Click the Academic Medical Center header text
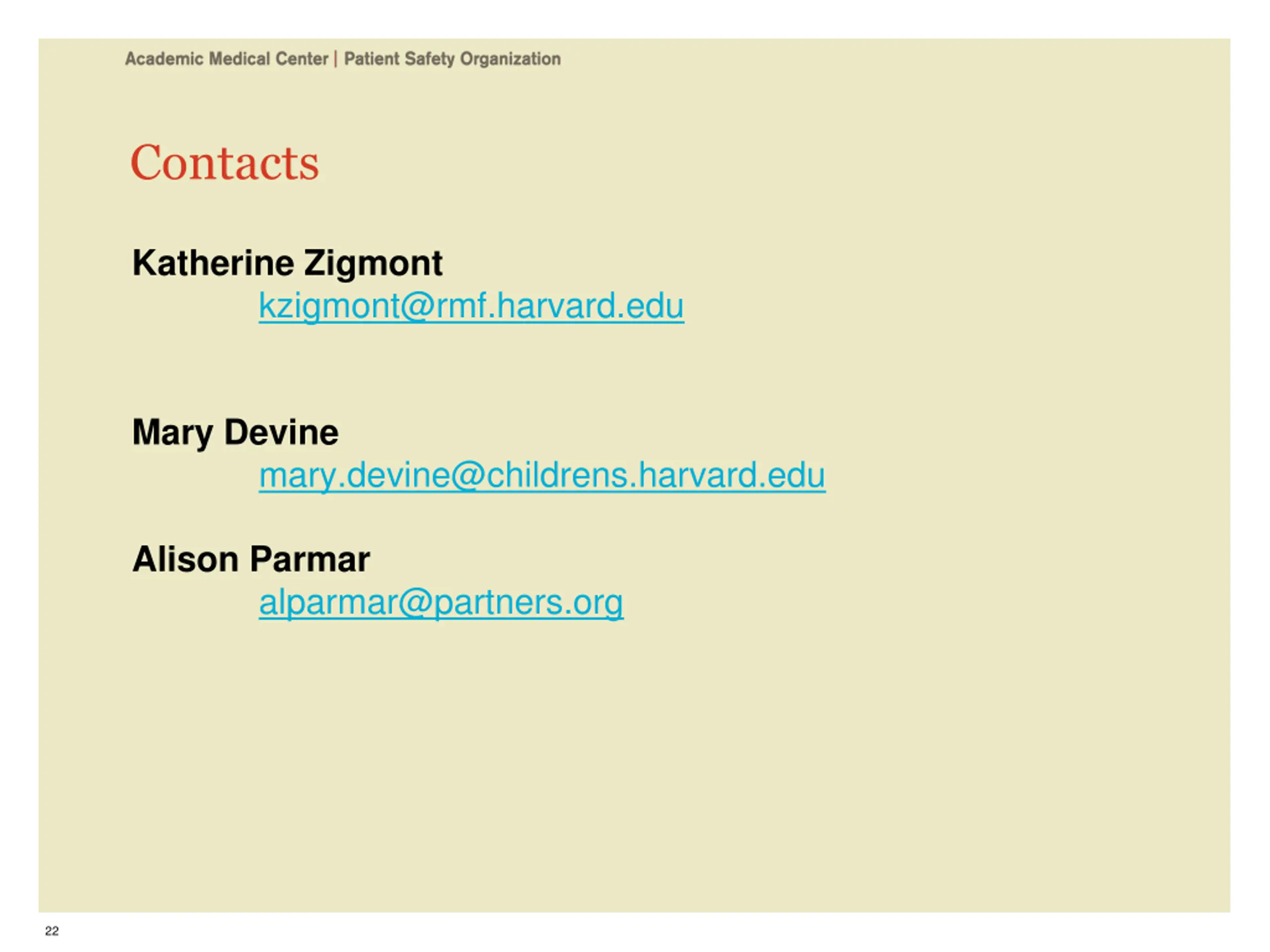The image size is (1270, 952). coord(226,59)
